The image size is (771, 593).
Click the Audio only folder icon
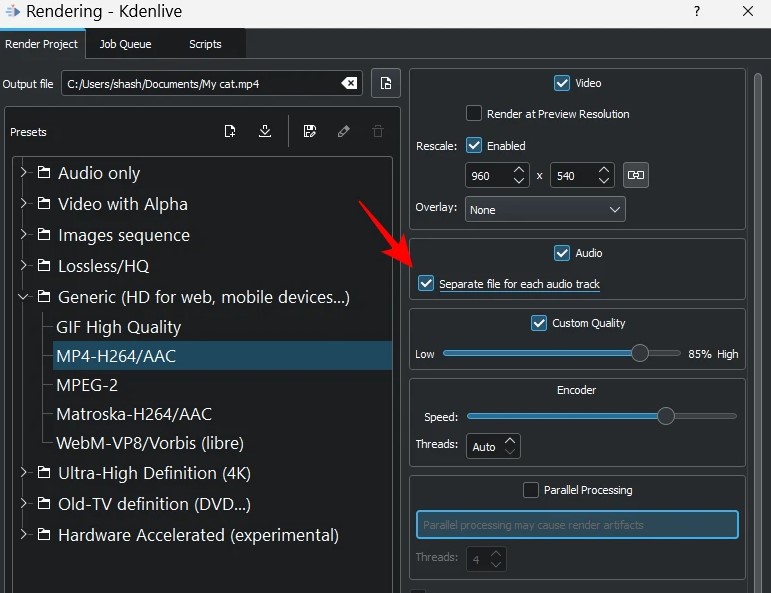[44, 173]
